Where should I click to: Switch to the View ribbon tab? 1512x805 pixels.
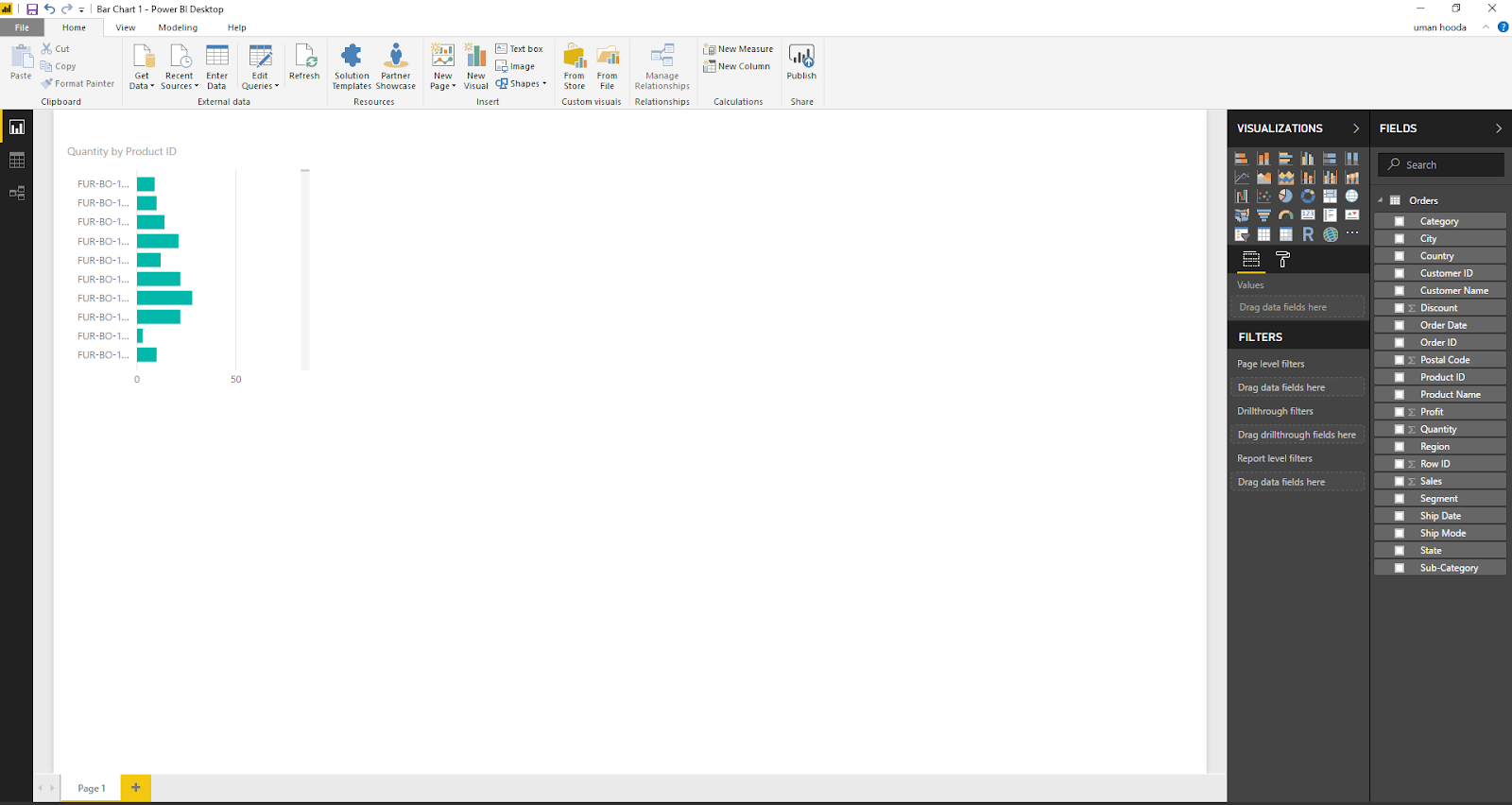coord(126,27)
